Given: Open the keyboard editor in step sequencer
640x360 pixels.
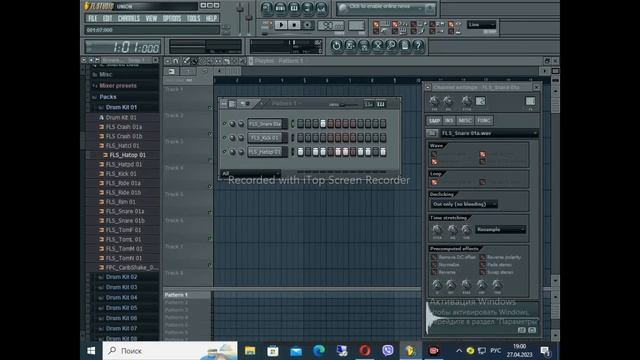Looking at the screenshot, I should pos(381,104).
